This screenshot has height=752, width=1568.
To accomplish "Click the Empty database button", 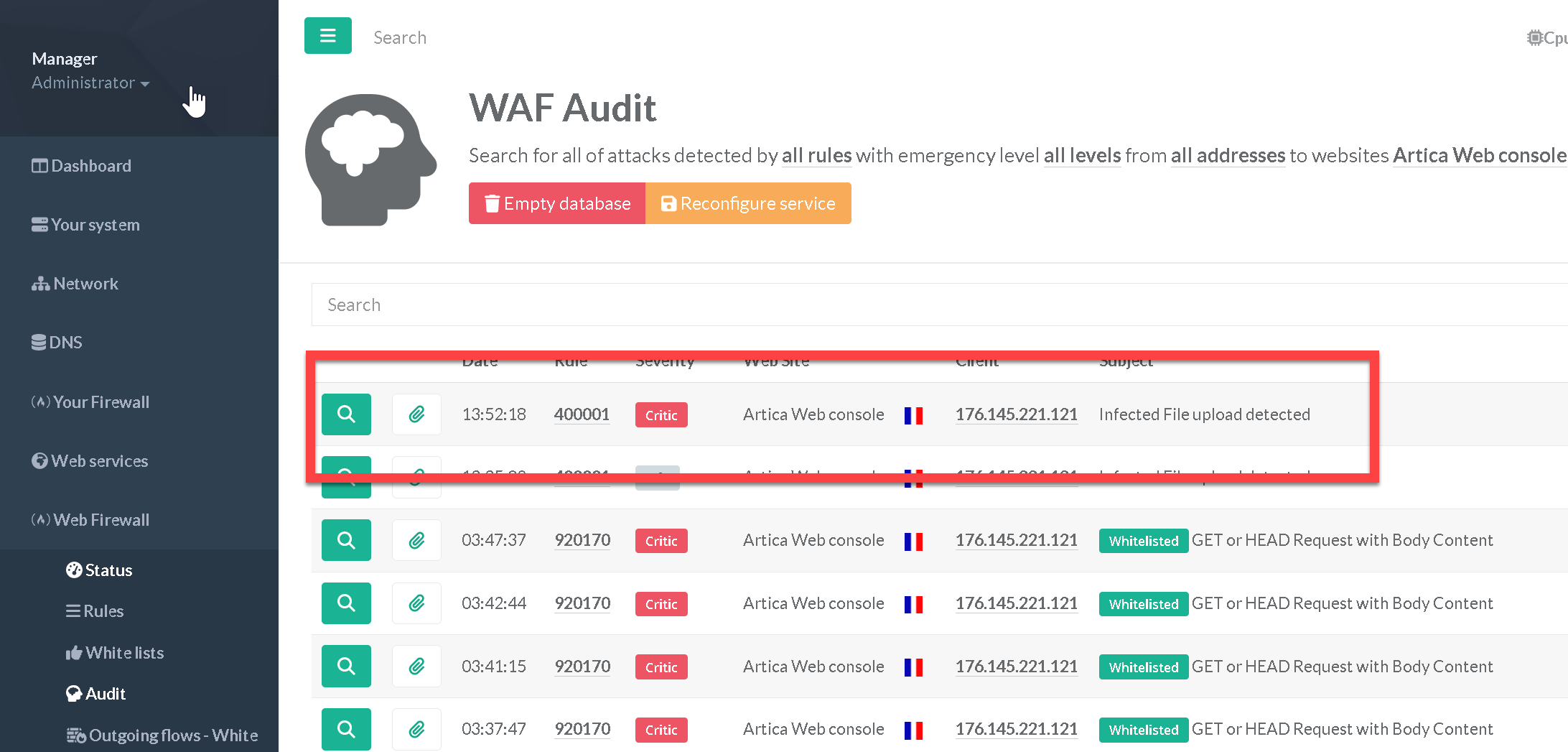I will [x=557, y=203].
